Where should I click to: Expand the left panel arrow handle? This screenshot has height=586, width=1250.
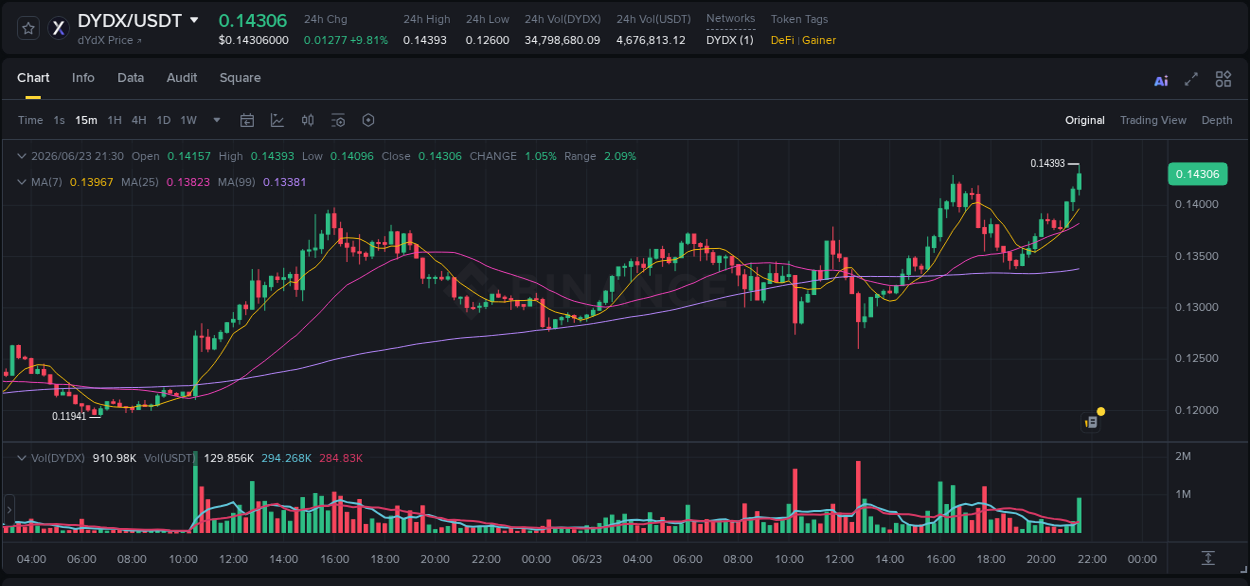point(7,511)
